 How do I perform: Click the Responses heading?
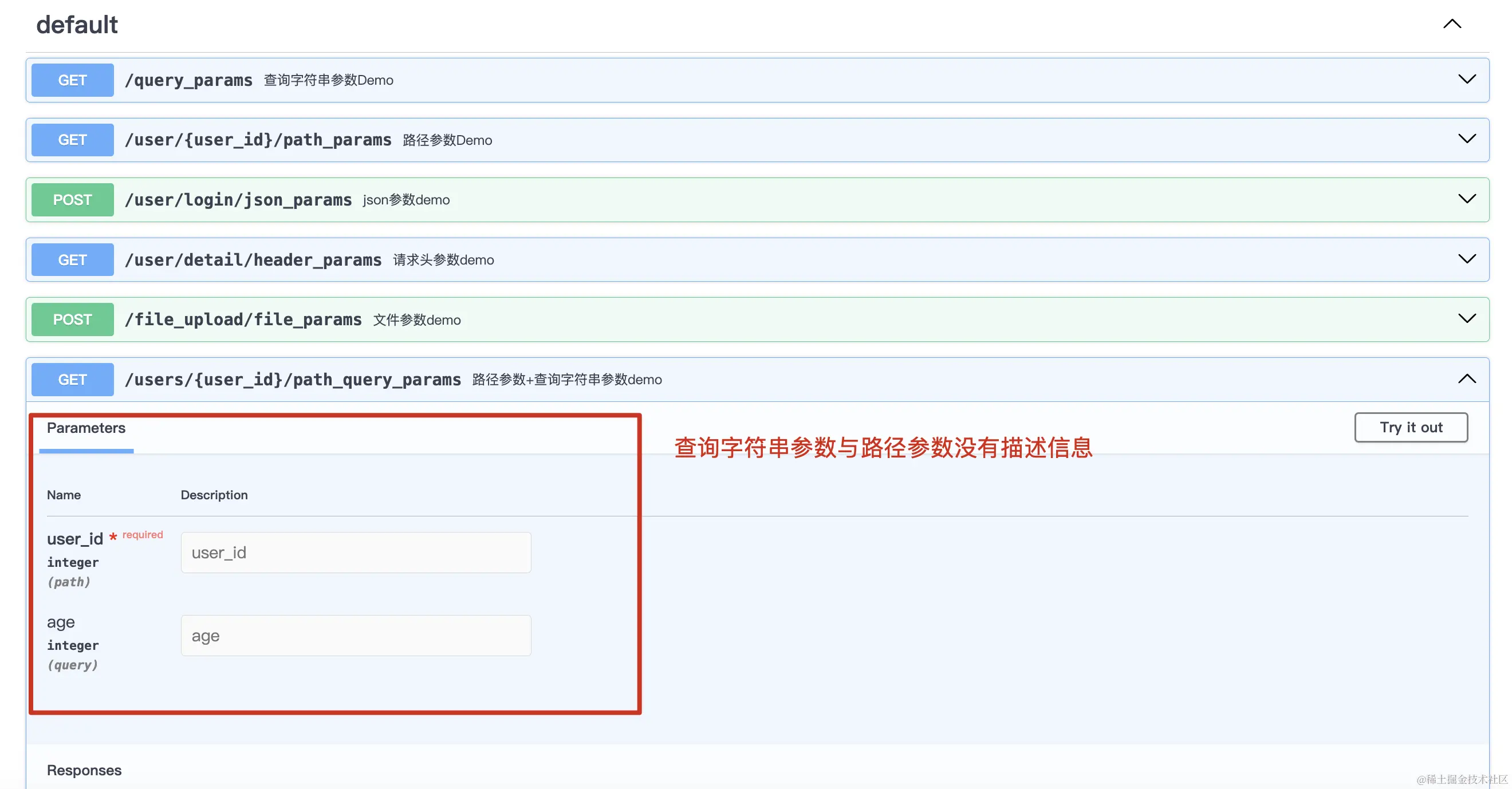point(84,771)
